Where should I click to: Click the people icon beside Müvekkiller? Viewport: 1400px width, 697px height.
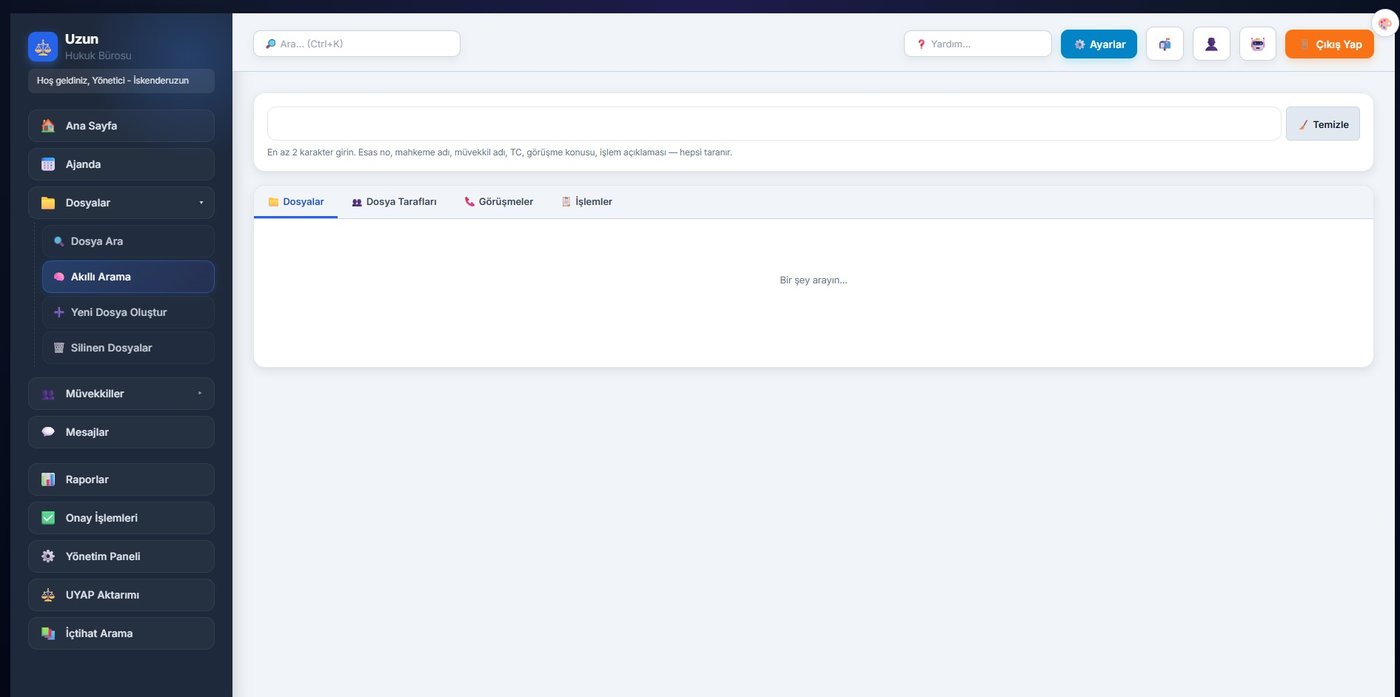[x=48, y=394]
